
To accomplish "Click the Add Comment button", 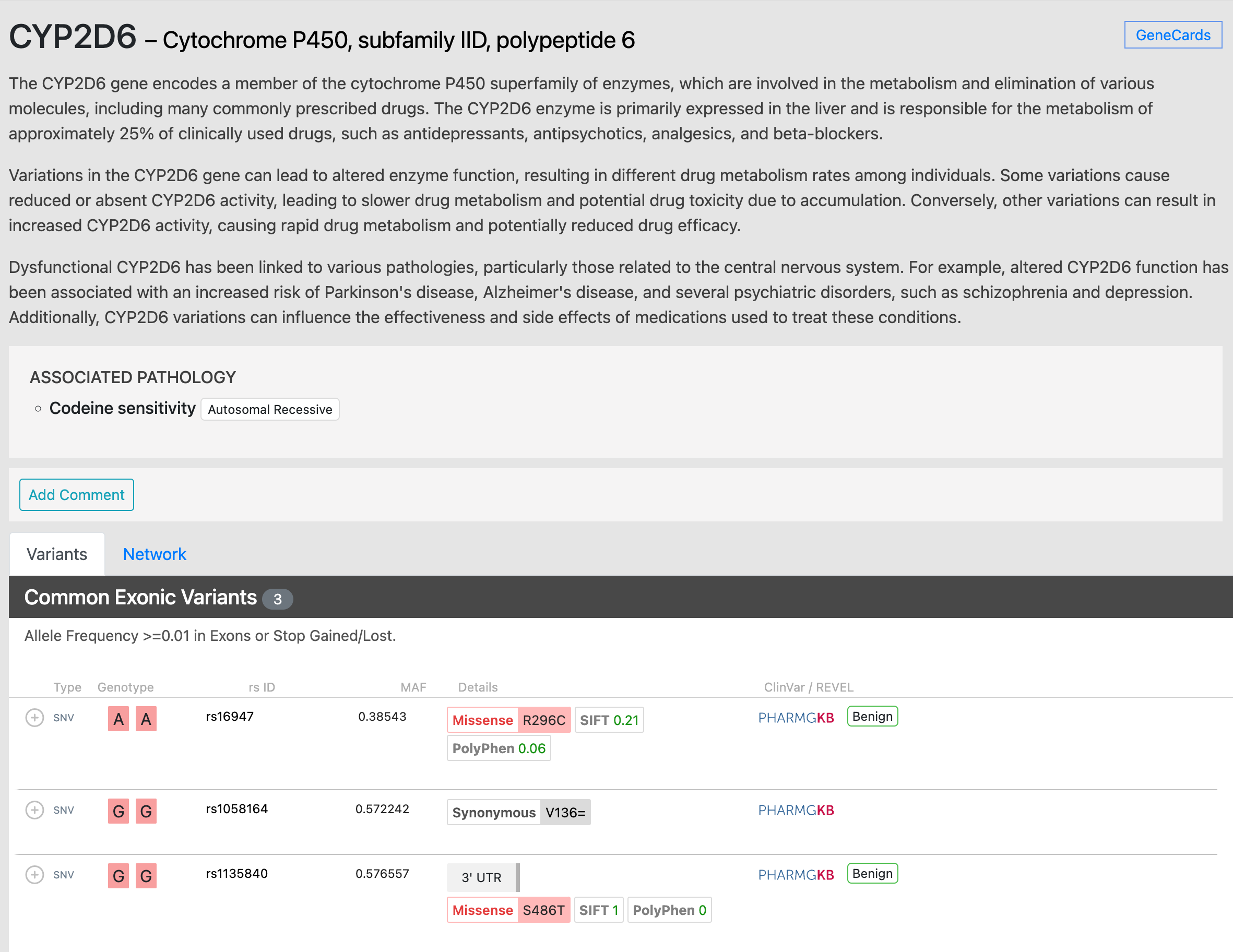I will tap(76, 495).
